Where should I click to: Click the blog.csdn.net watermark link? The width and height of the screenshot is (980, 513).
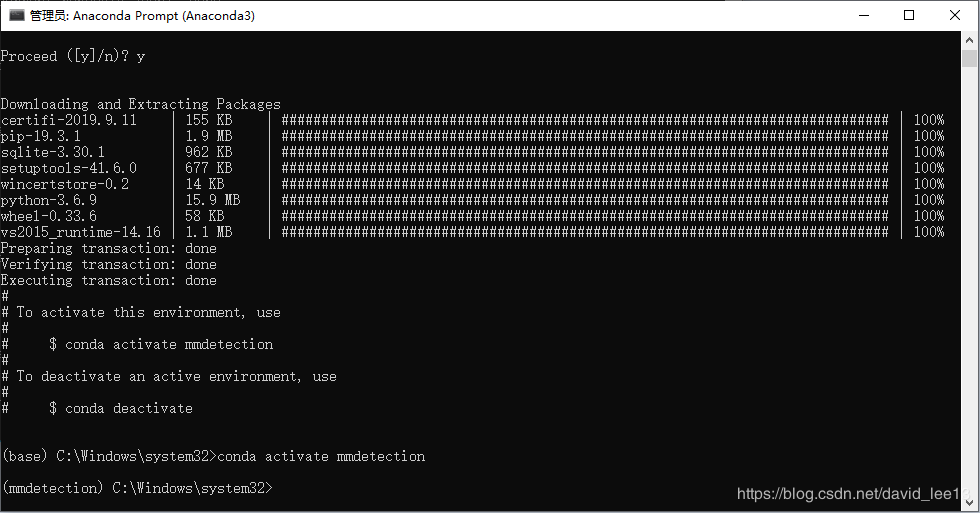pyautogui.click(x=848, y=494)
